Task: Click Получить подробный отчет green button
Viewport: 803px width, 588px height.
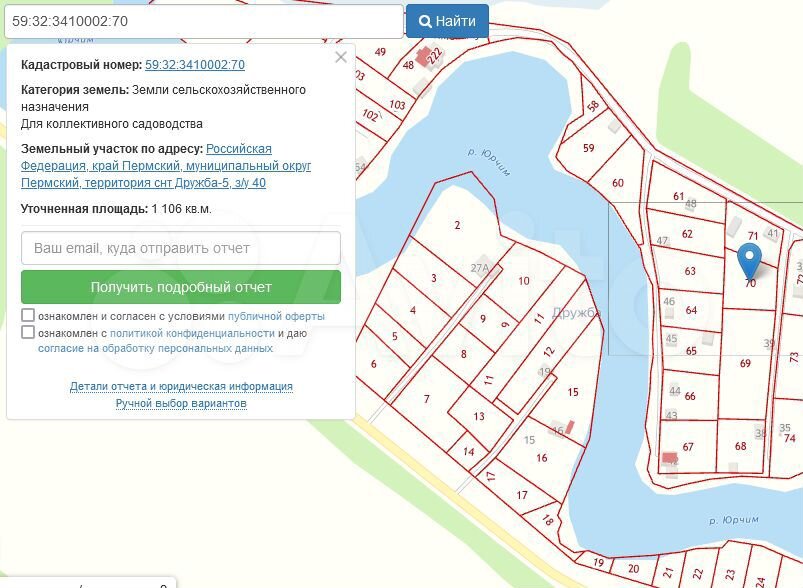Action: pyautogui.click(x=181, y=287)
